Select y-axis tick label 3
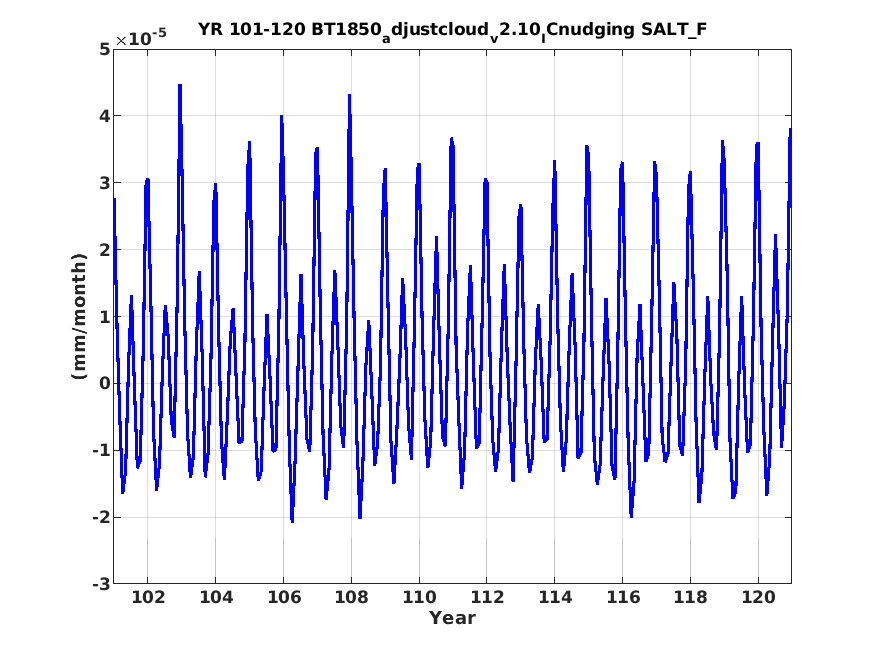The height and width of the screenshot is (656, 875). [x=105, y=183]
